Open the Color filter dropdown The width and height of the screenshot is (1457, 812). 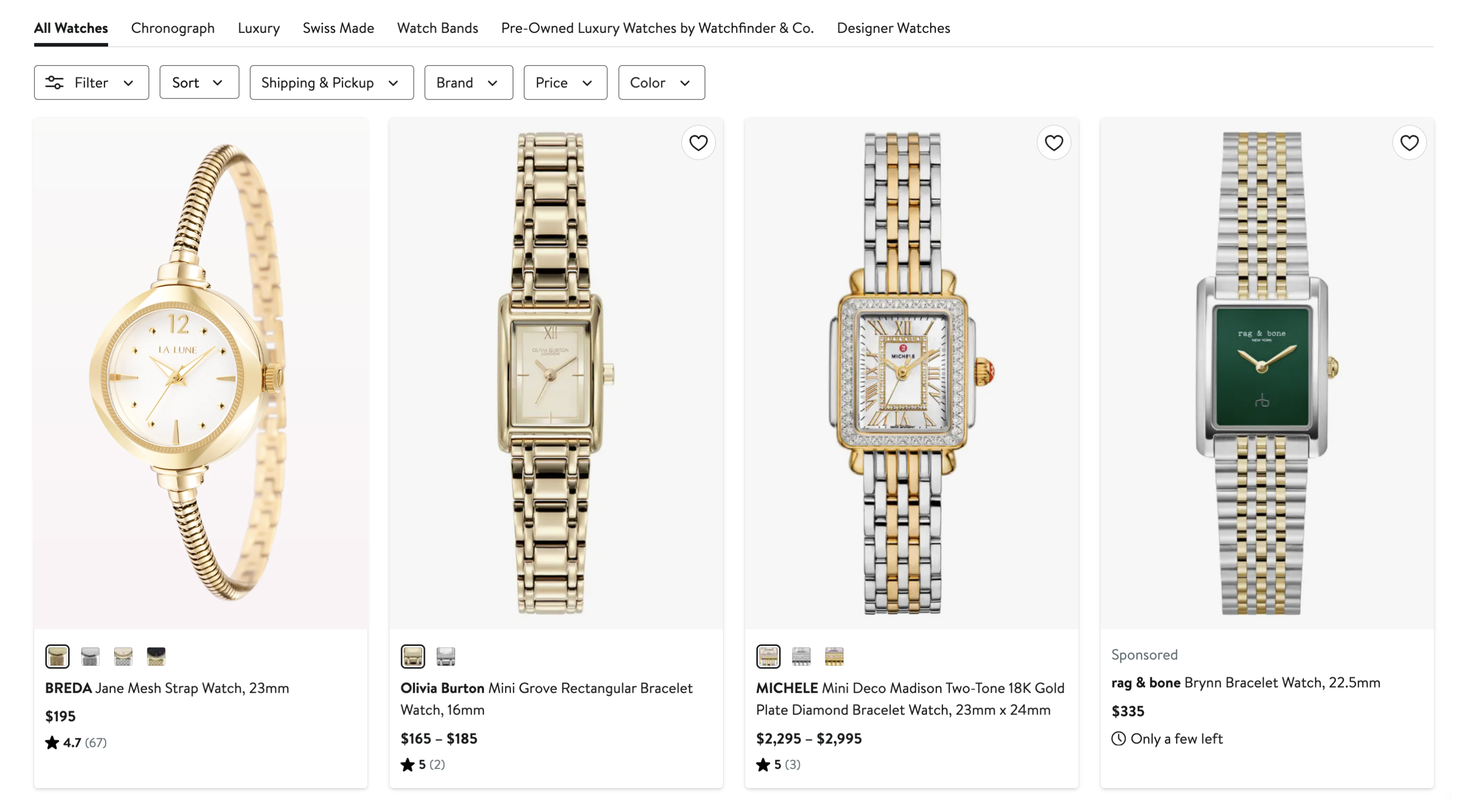(x=661, y=82)
